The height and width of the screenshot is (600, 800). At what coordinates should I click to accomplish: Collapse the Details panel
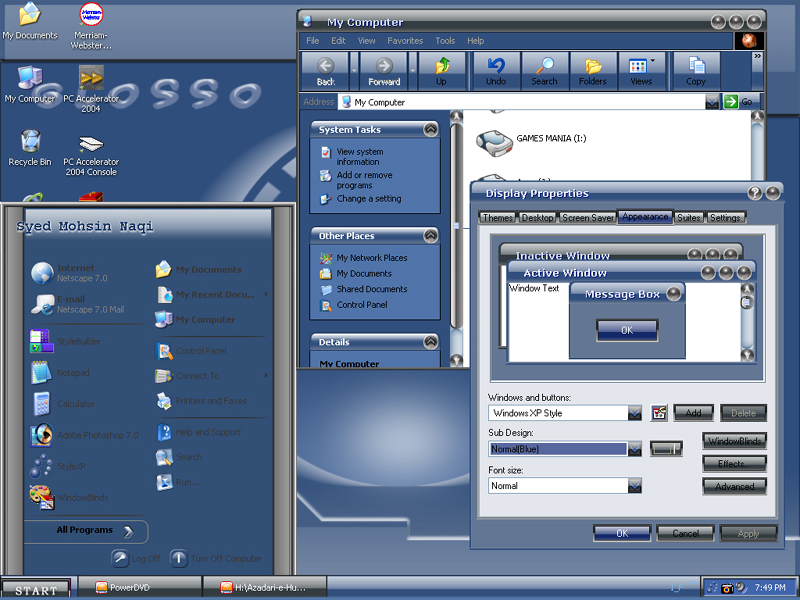point(431,342)
